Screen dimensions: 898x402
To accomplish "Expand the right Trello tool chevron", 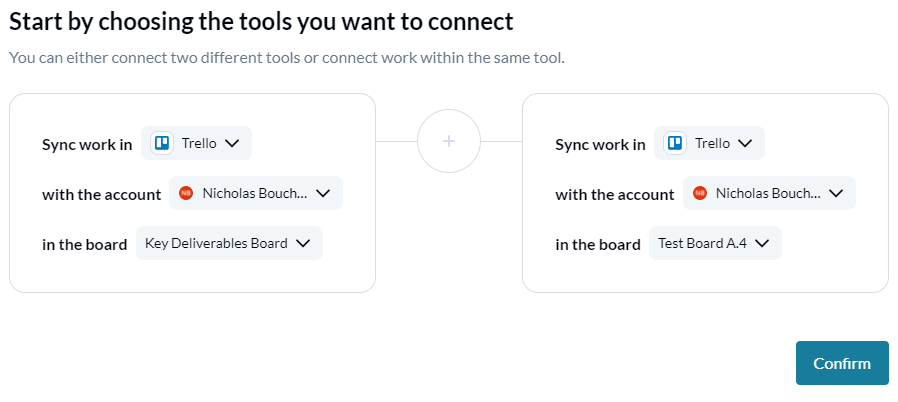I will tap(745, 143).
